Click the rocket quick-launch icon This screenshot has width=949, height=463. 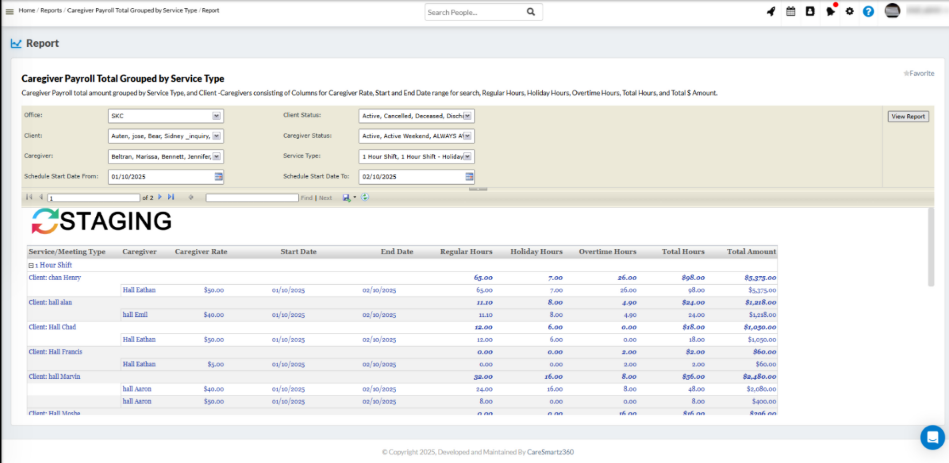[x=771, y=11]
